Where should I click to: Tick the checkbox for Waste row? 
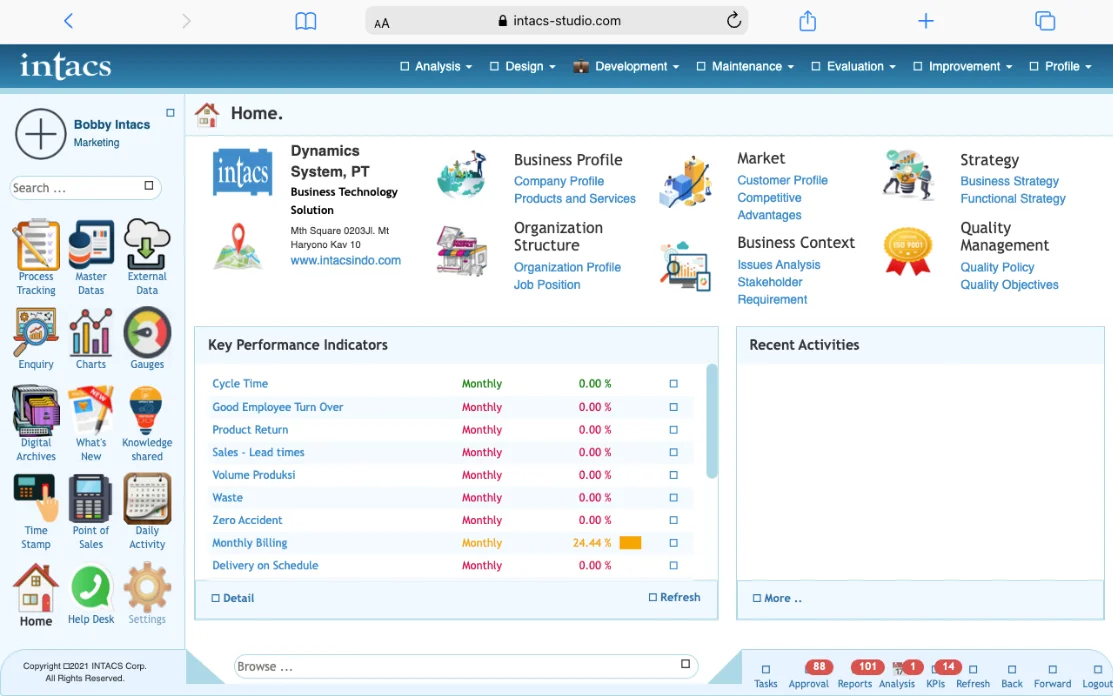(x=673, y=498)
